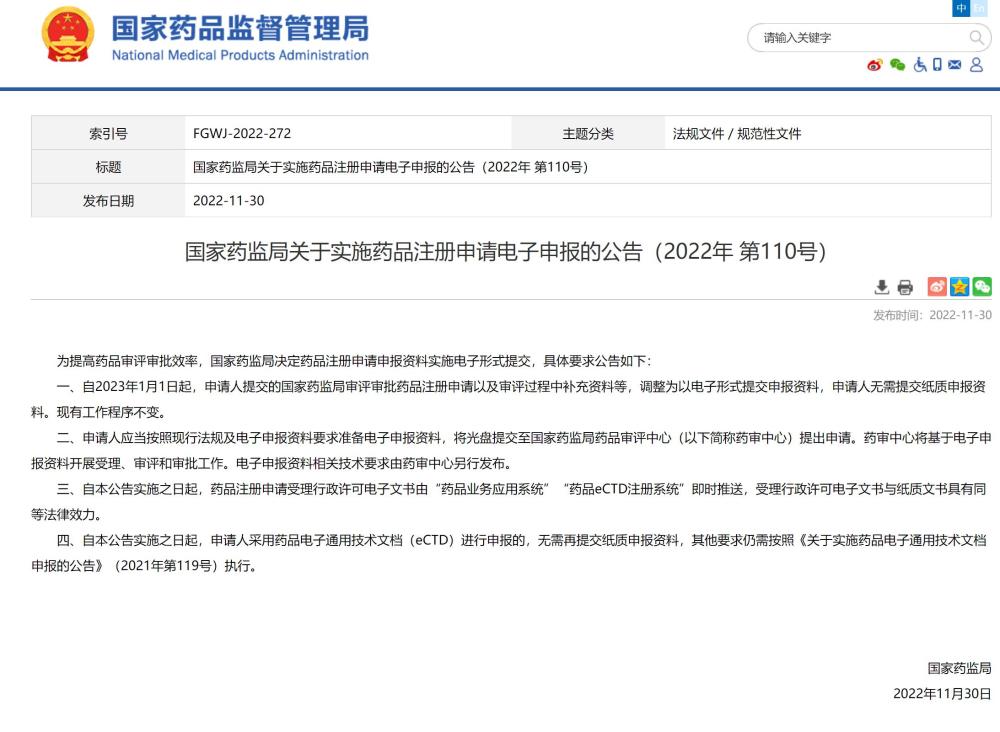Select index number FGWJ-2022-272
The image size is (1000, 732).
click(242, 133)
